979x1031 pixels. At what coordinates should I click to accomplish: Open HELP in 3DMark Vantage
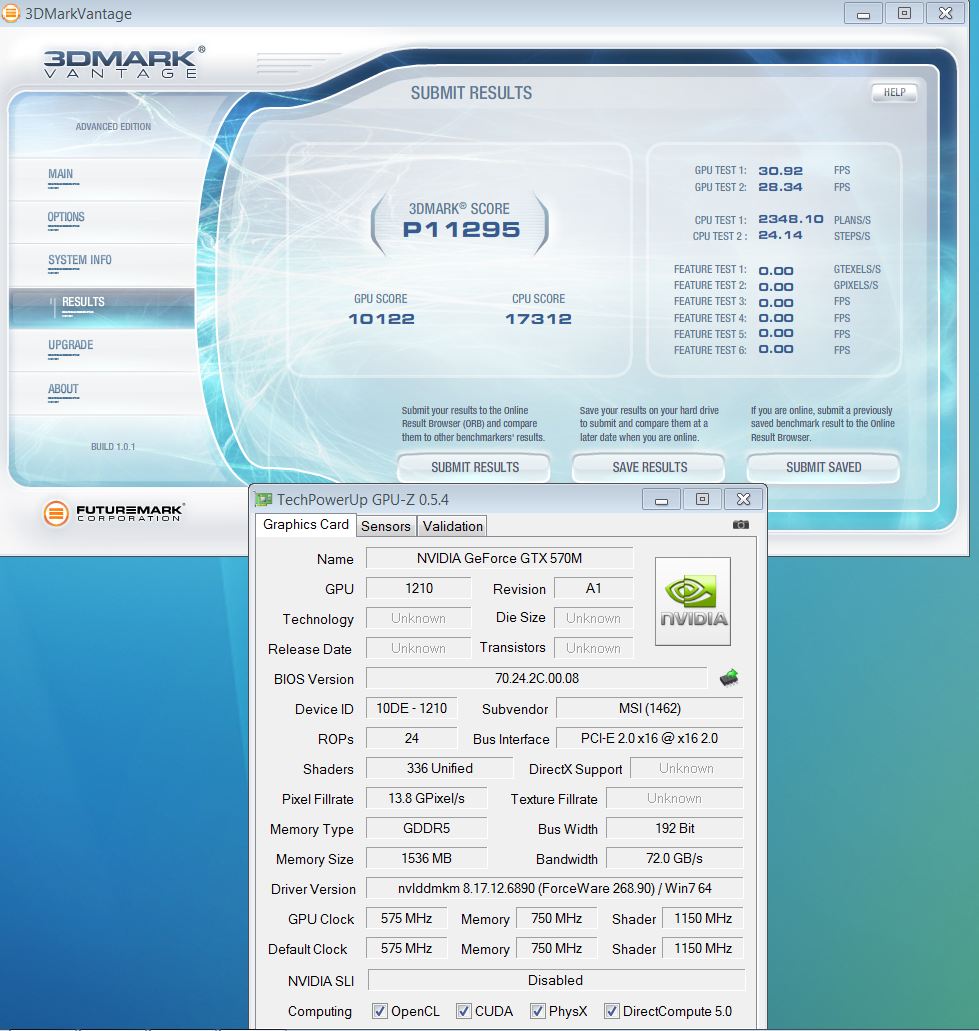(894, 93)
